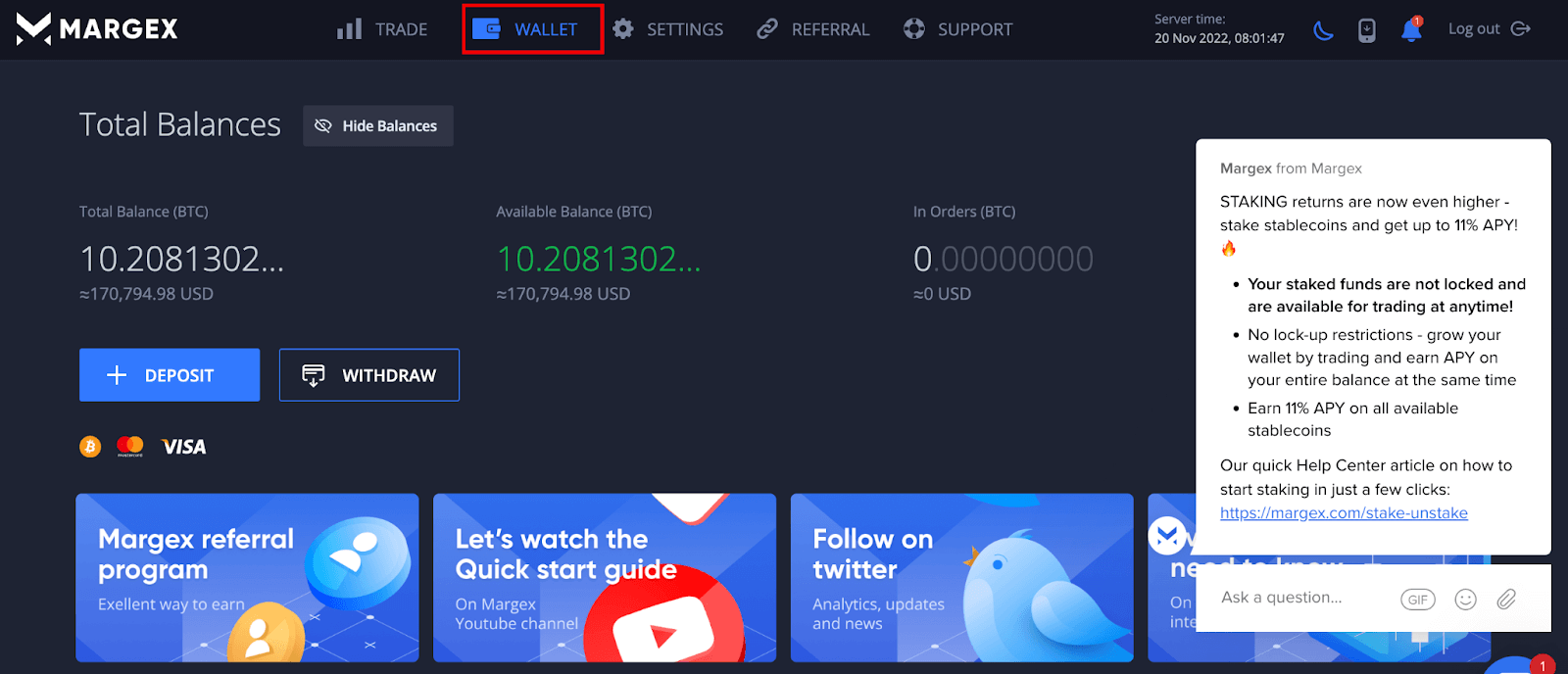The width and height of the screenshot is (1568, 674).
Task: Open the Quick start guide banner
Action: [x=605, y=578]
